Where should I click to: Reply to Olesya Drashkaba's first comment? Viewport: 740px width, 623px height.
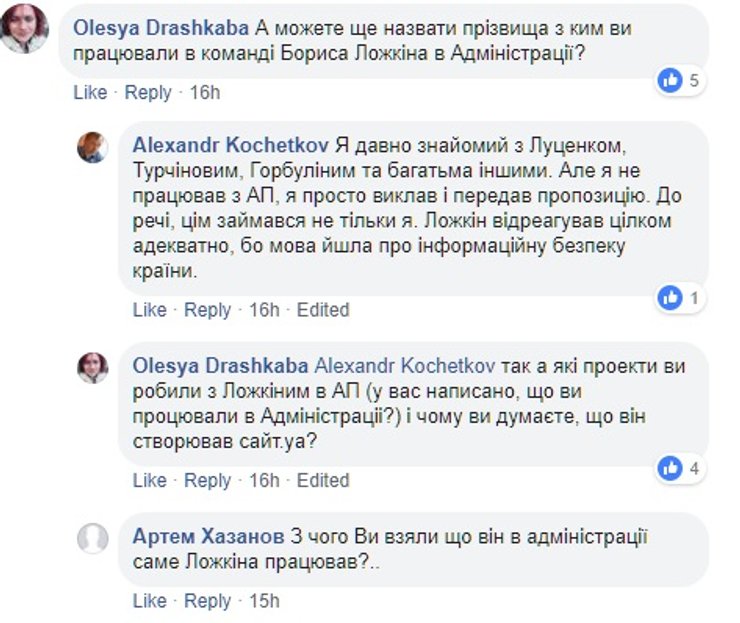coord(148,93)
